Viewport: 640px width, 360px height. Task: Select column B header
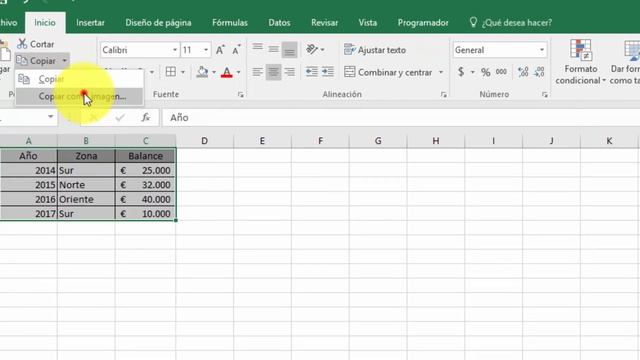86,141
